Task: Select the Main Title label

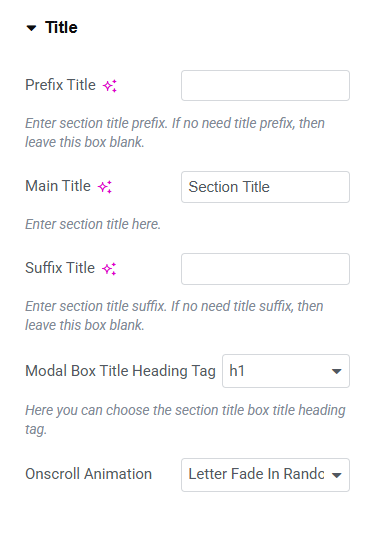Action: [58, 186]
